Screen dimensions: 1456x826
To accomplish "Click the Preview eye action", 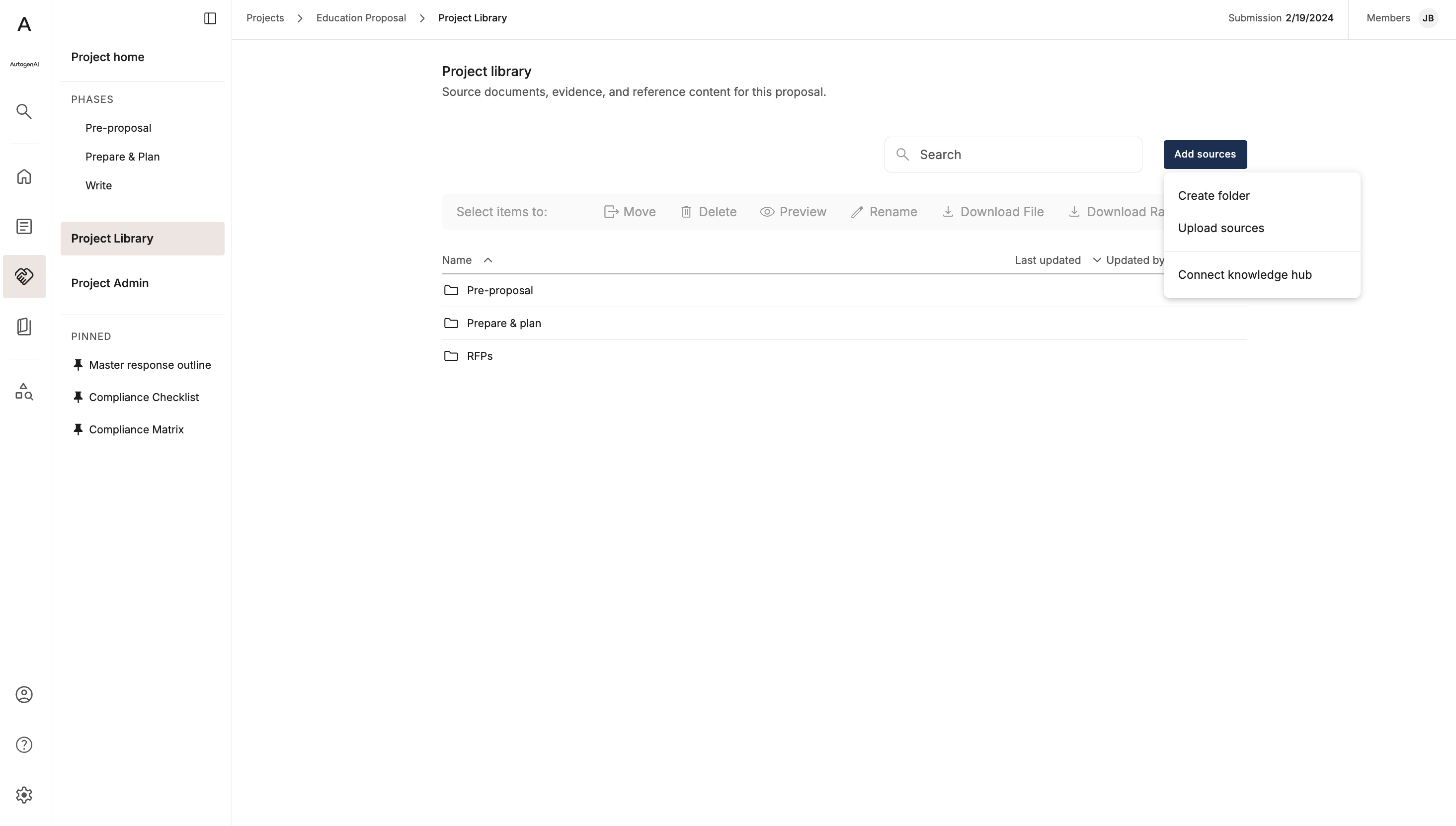I will pyautogui.click(x=793, y=212).
